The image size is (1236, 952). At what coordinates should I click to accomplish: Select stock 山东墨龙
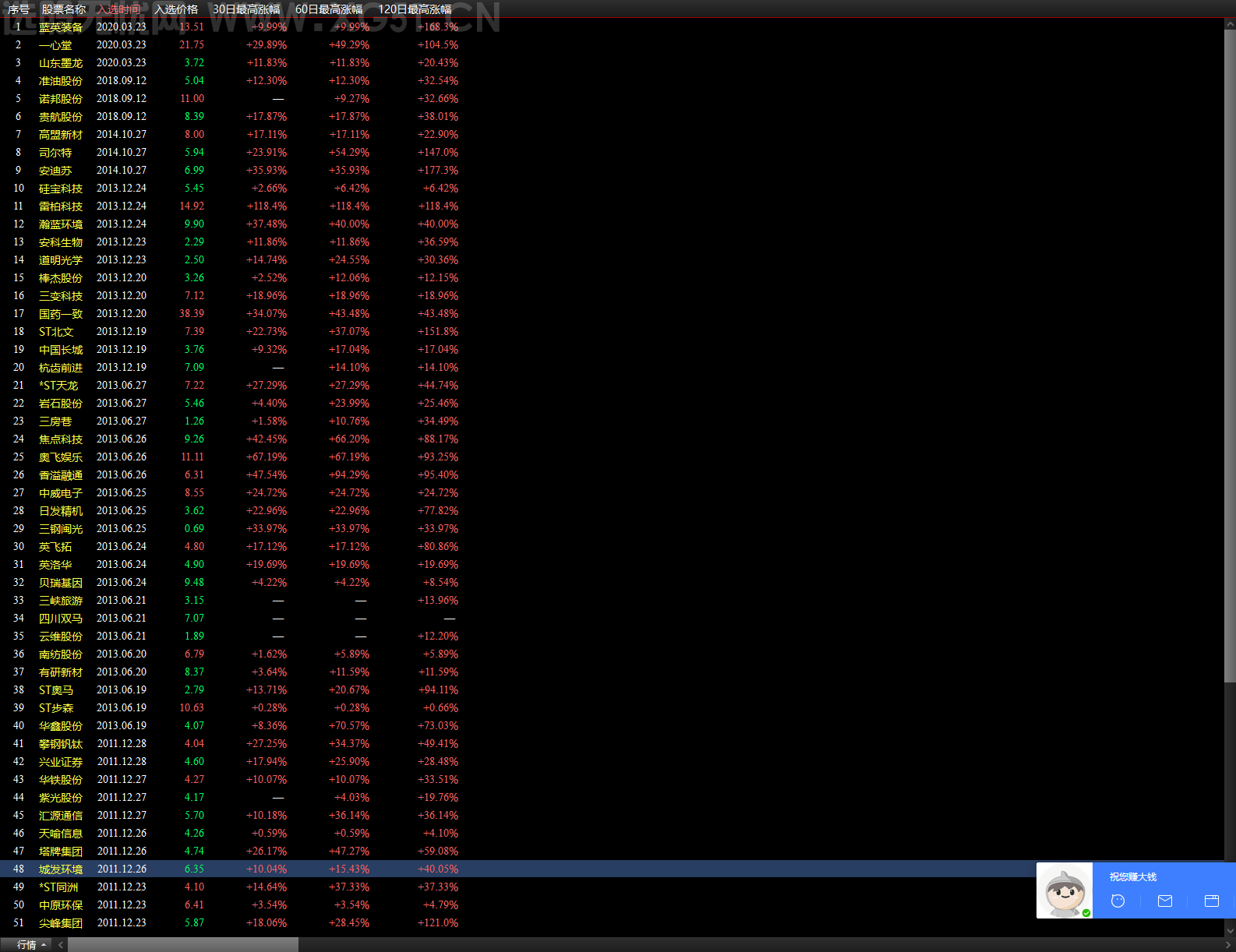61,63
